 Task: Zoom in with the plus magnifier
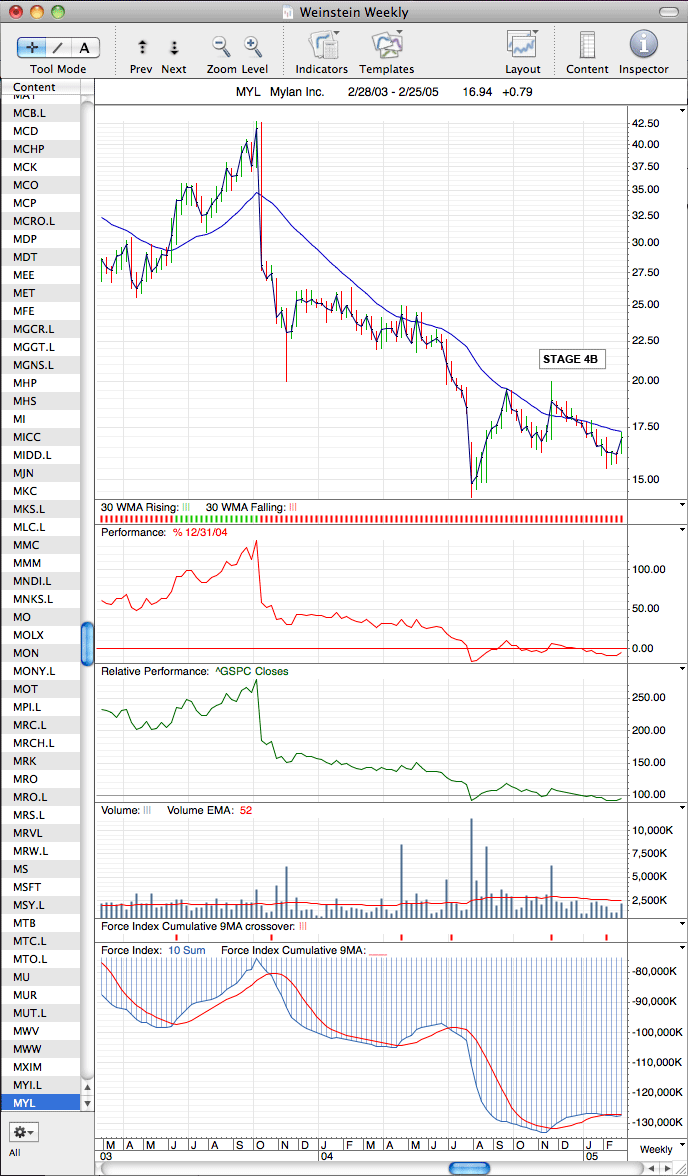point(253,46)
